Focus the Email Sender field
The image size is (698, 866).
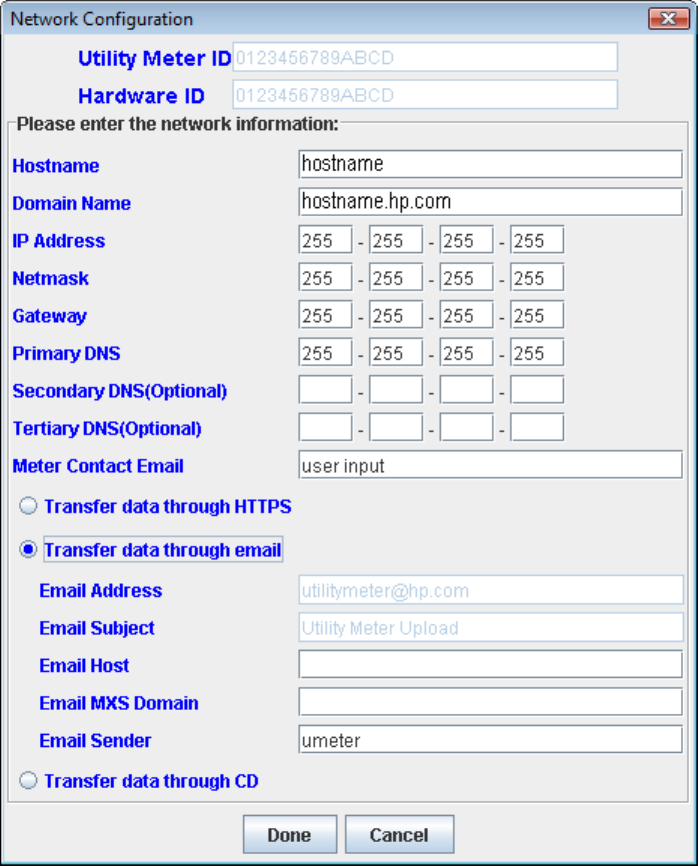(x=490, y=740)
